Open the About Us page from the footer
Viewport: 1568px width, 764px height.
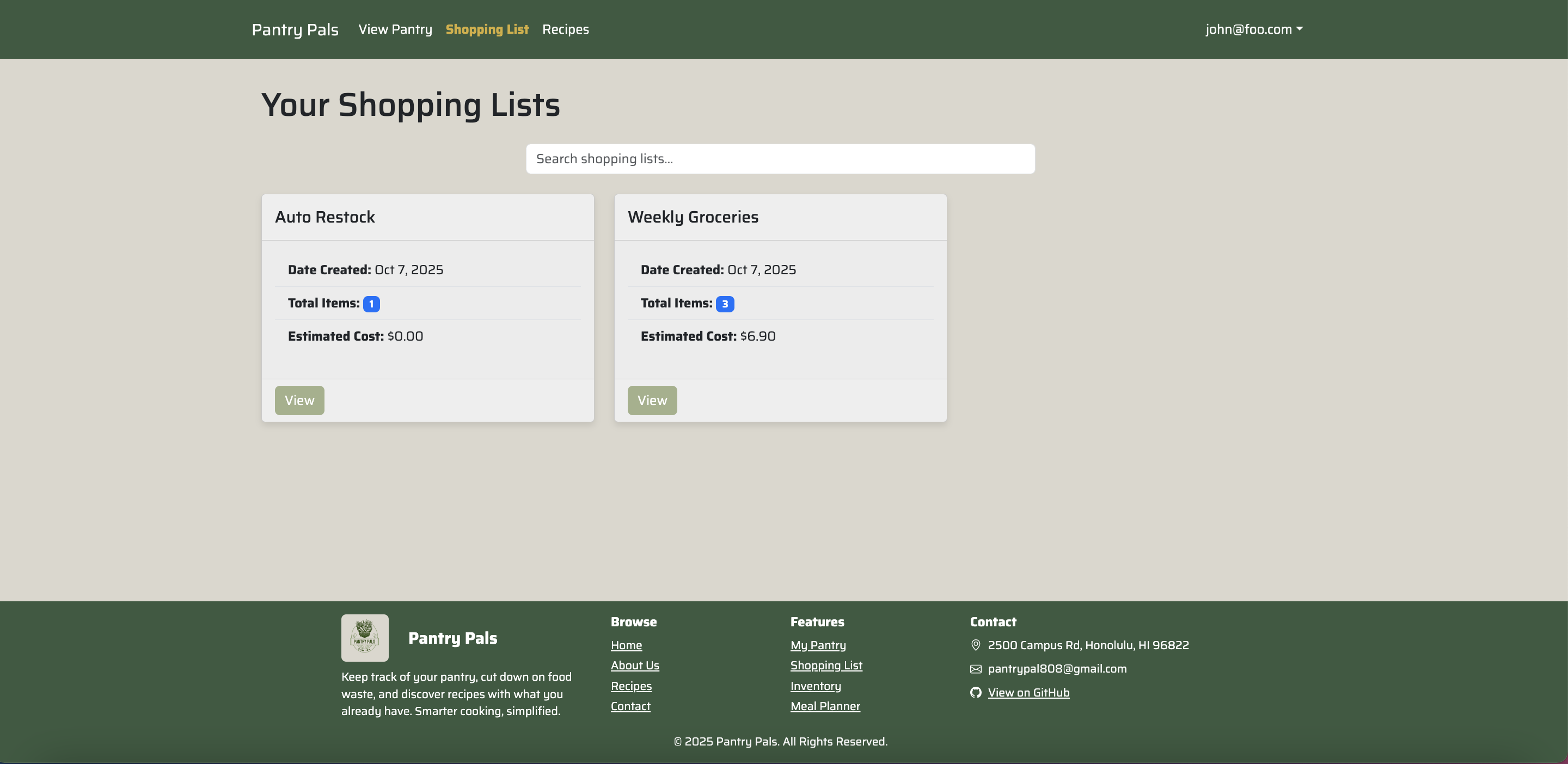(x=635, y=665)
